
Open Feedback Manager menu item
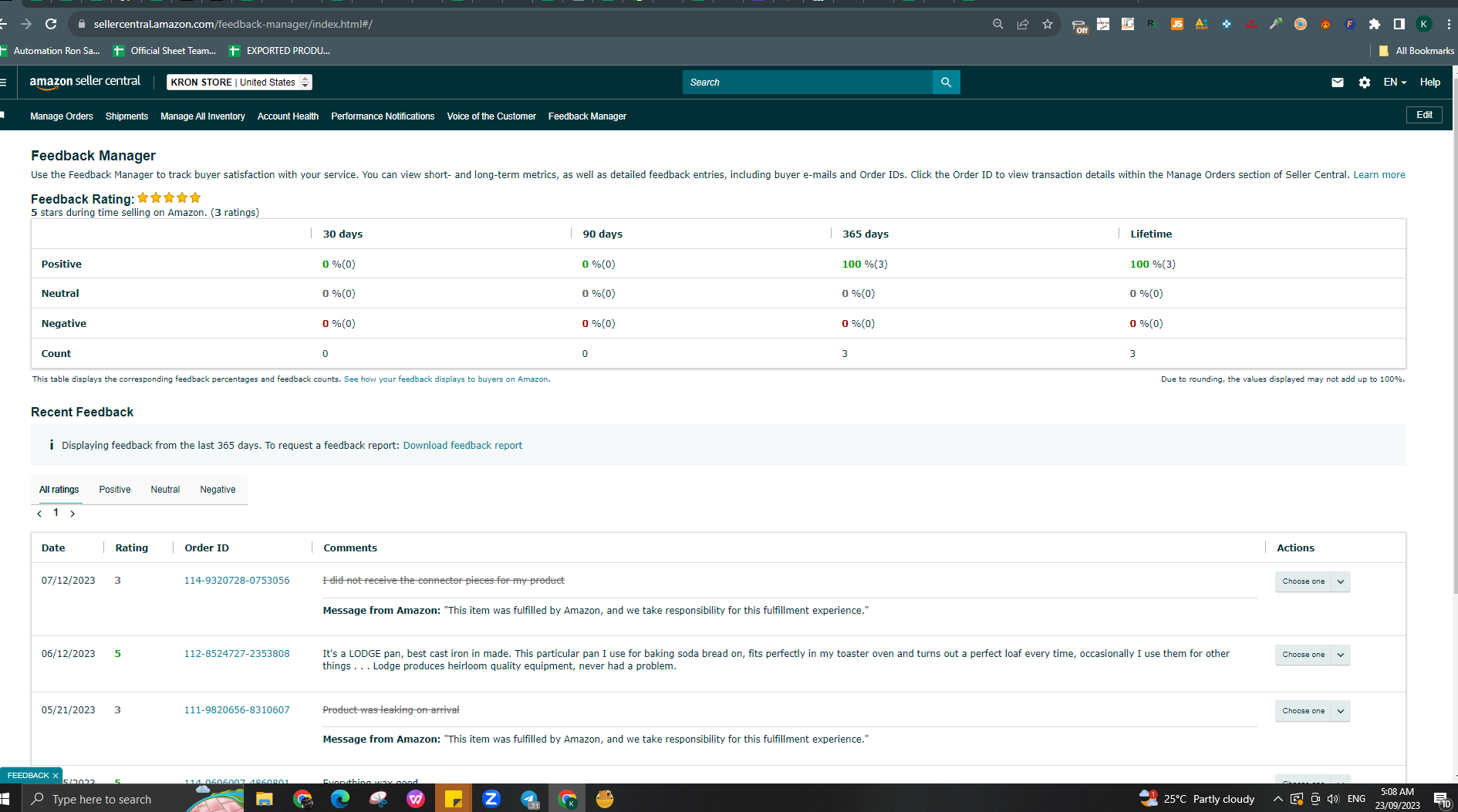tap(587, 116)
